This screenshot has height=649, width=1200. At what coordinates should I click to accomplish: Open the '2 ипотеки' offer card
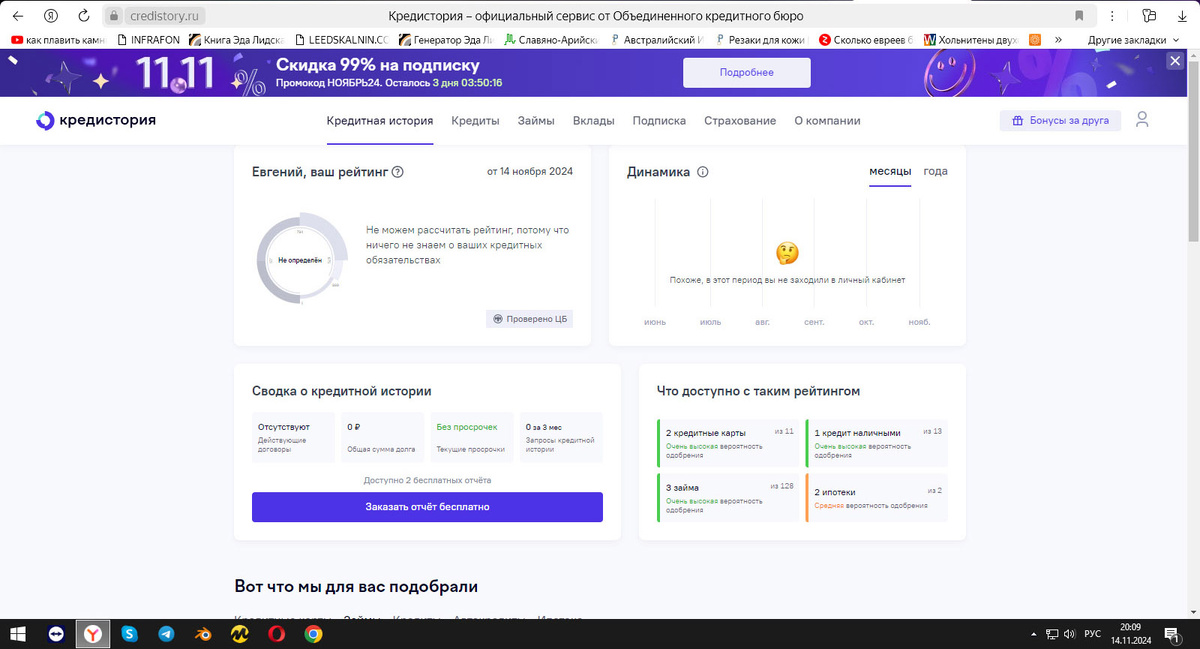coord(877,498)
